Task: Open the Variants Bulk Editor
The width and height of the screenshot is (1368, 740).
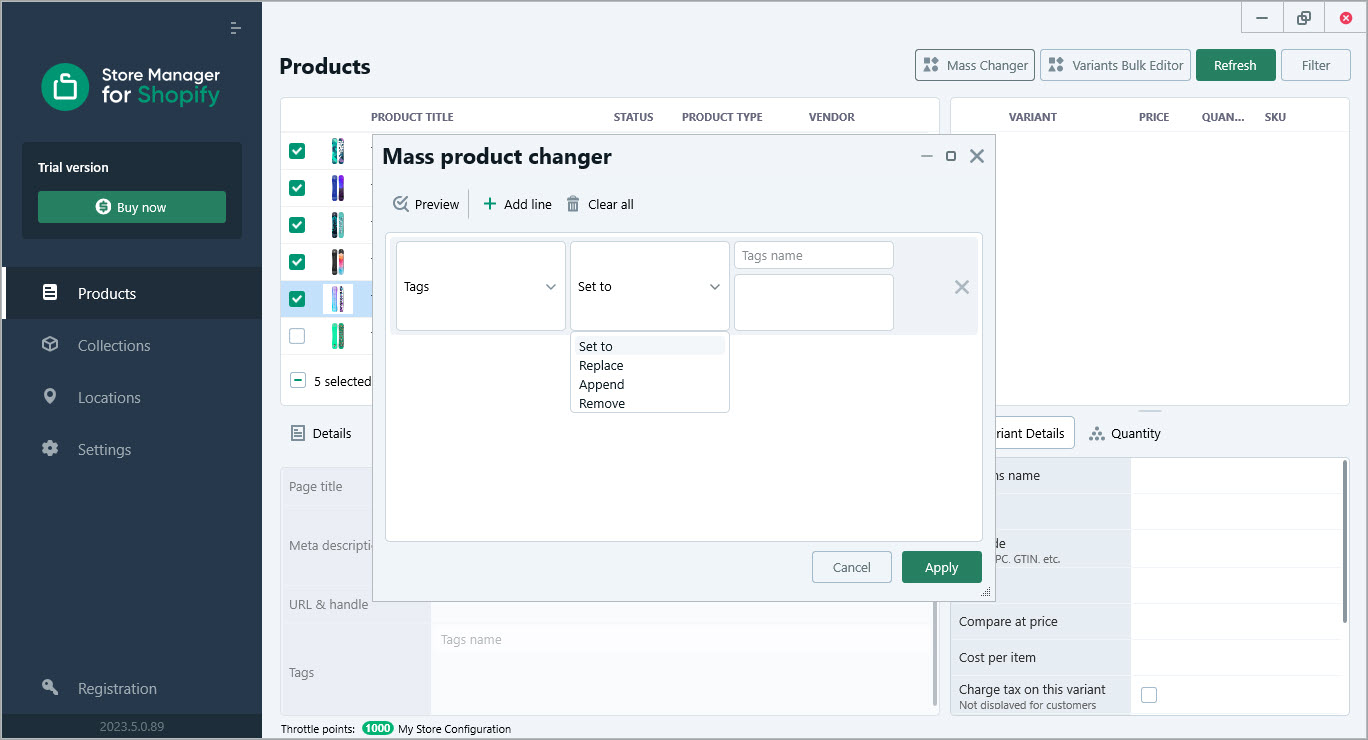Action: [x=1115, y=65]
